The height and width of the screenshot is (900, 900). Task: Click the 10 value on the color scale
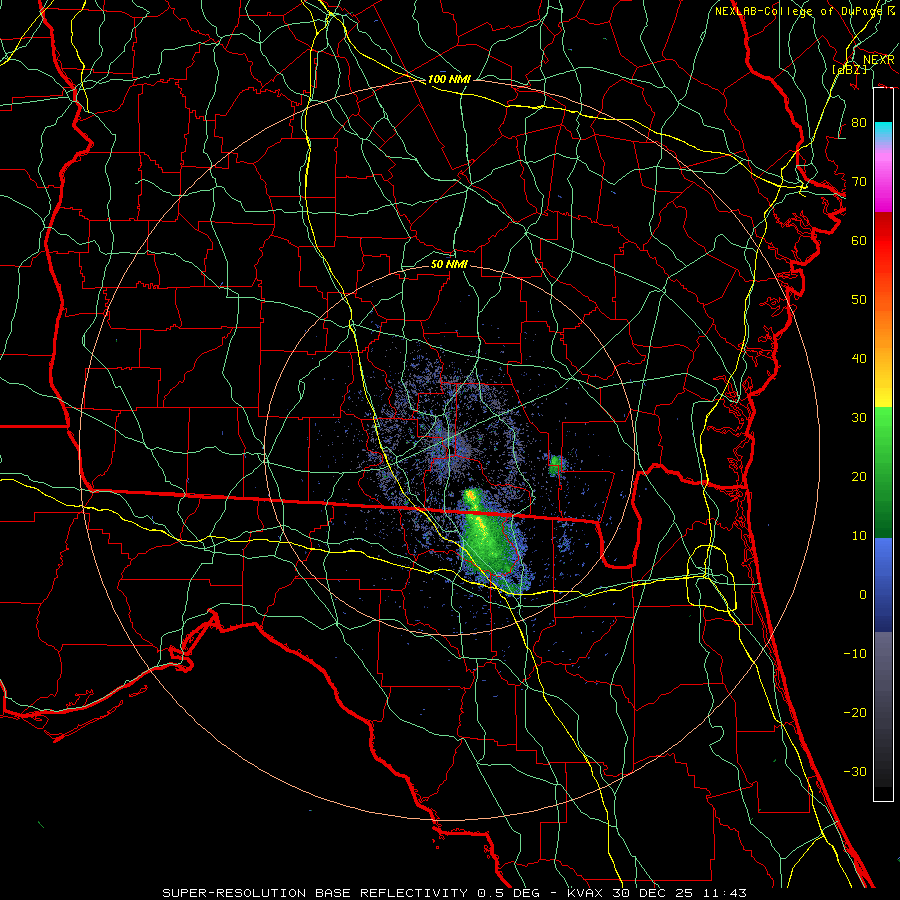pyautogui.click(x=859, y=536)
